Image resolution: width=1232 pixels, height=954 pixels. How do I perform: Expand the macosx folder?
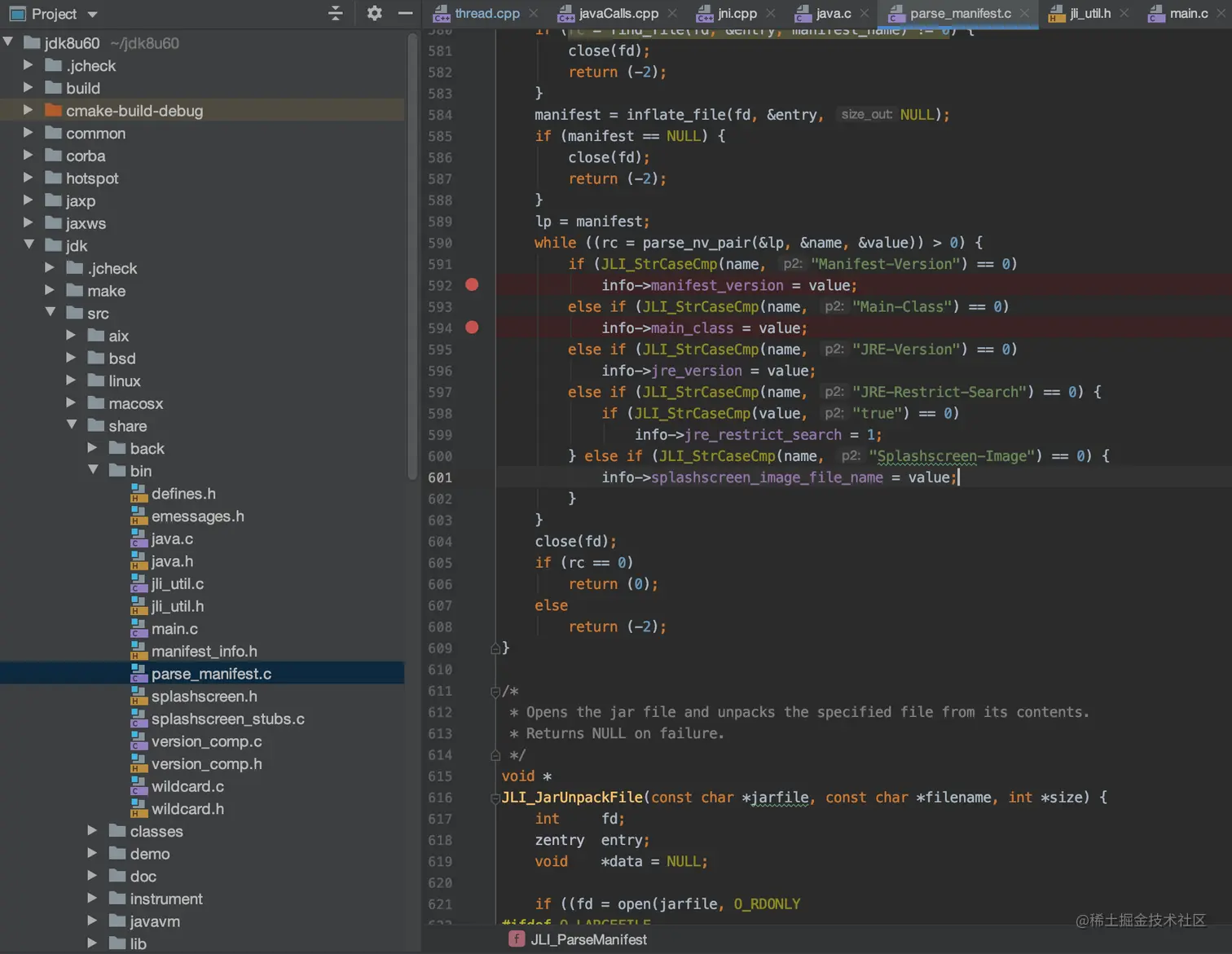pyautogui.click(x=72, y=402)
